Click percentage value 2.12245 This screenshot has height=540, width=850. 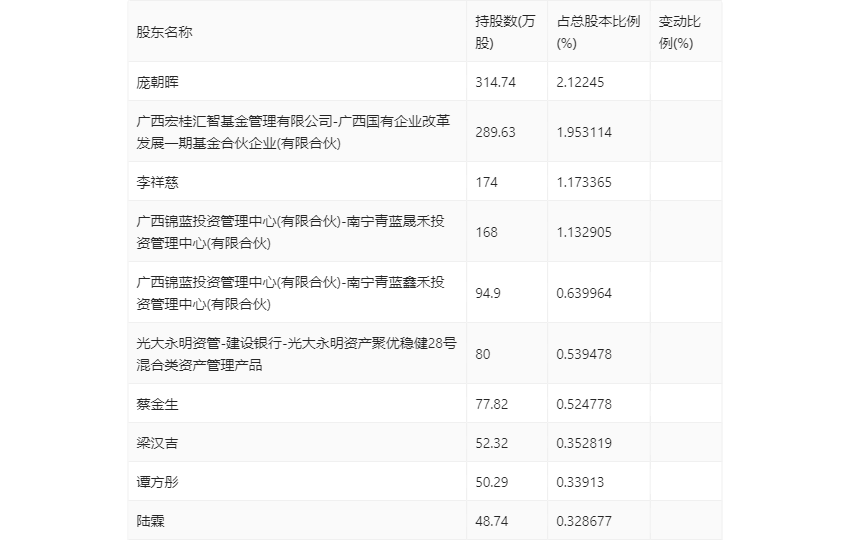click(x=580, y=82)
